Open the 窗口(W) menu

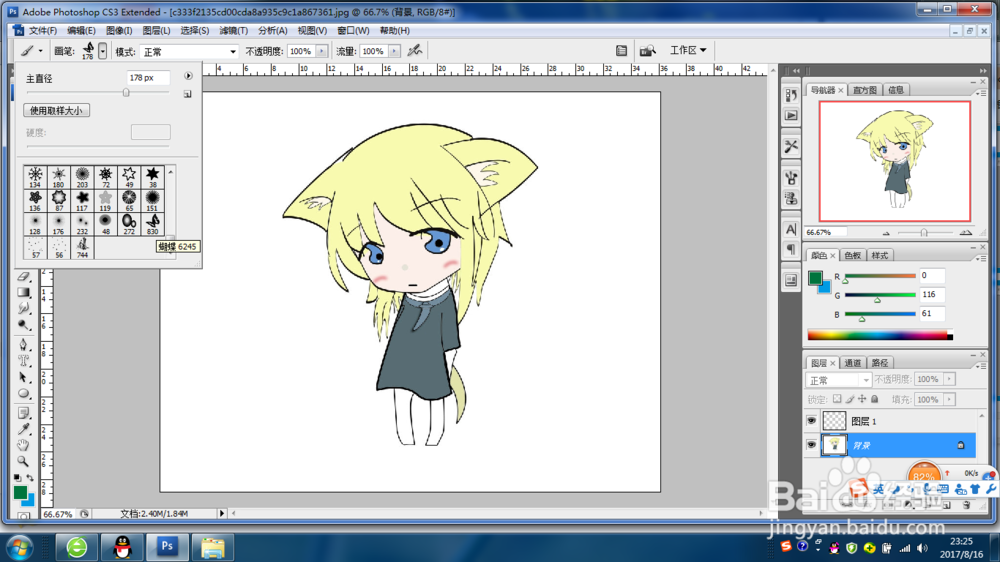click(353, 31)
